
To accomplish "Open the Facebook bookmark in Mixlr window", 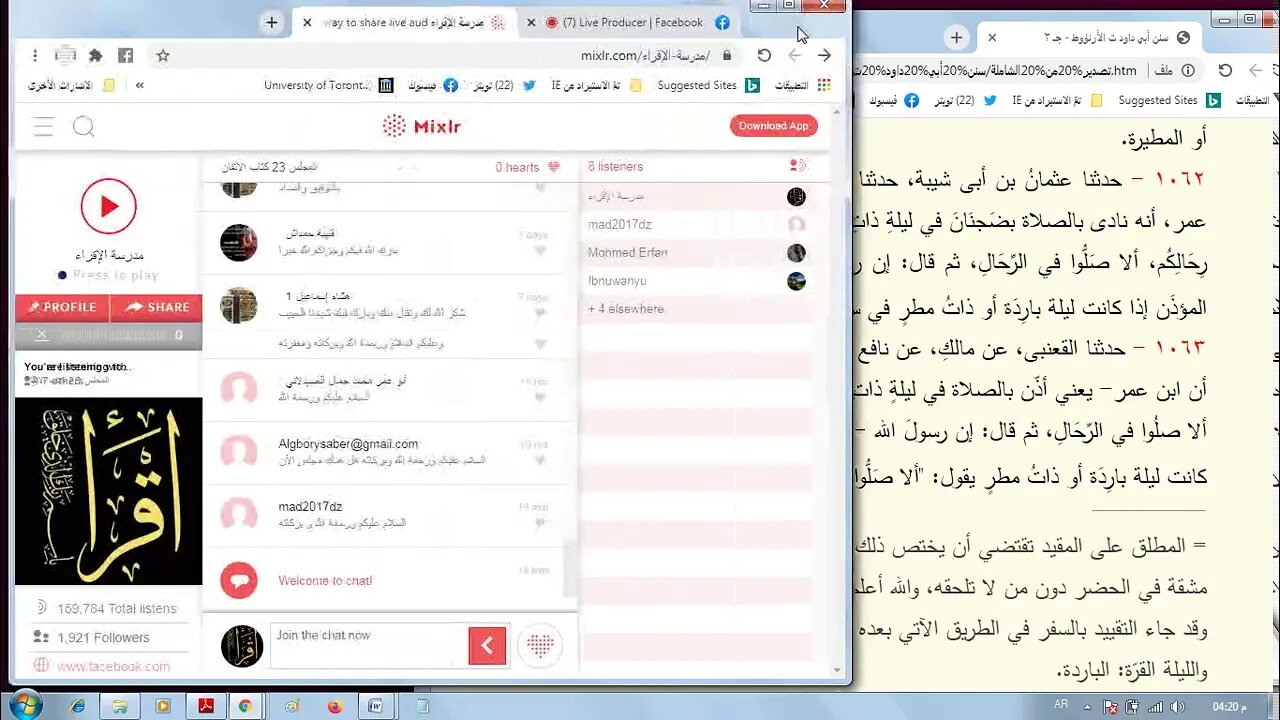I will 433,85.
